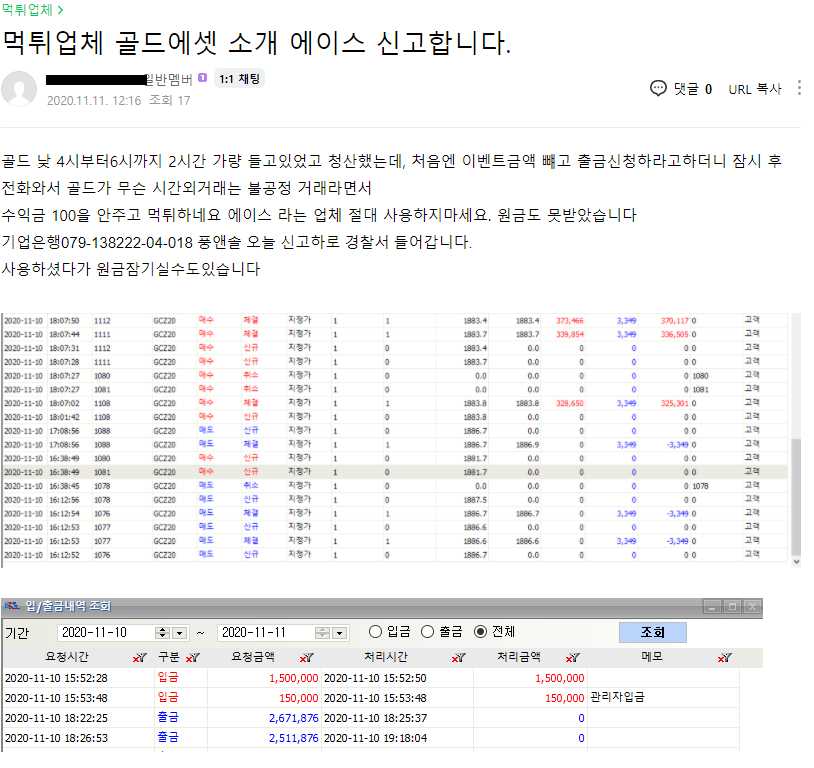Select the 전체 radio button

(x=480, y=632)
